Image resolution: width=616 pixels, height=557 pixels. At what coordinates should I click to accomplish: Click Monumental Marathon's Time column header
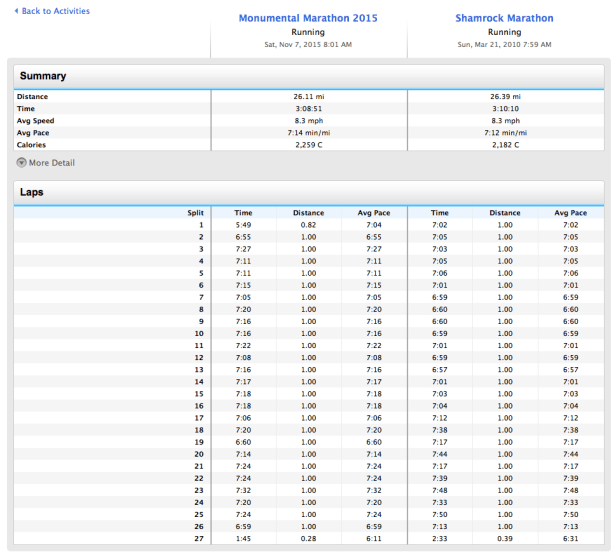(x=243, y=213)
